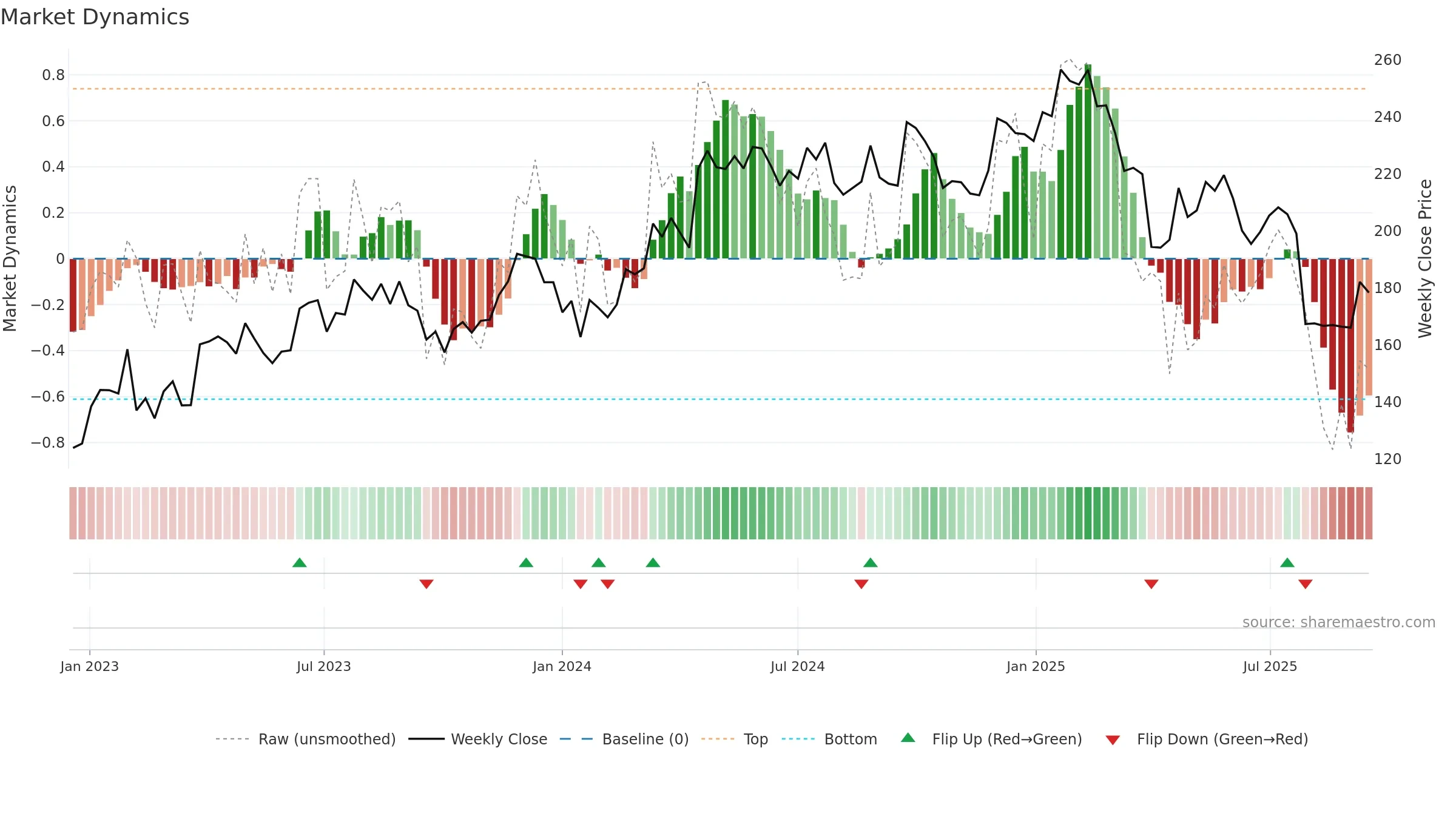Click the Top legend entry
This screenshot has height=819, width=1456.
(x=734, y=739)
